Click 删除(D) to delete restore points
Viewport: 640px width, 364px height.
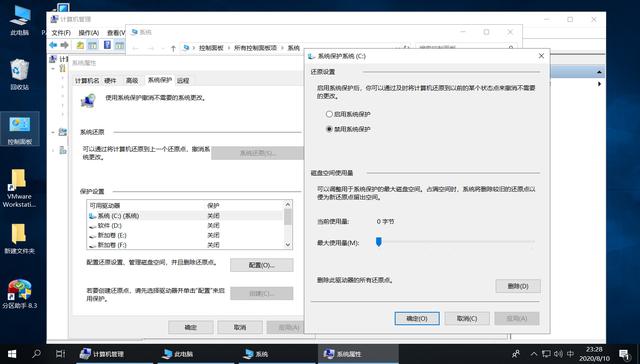518,286
